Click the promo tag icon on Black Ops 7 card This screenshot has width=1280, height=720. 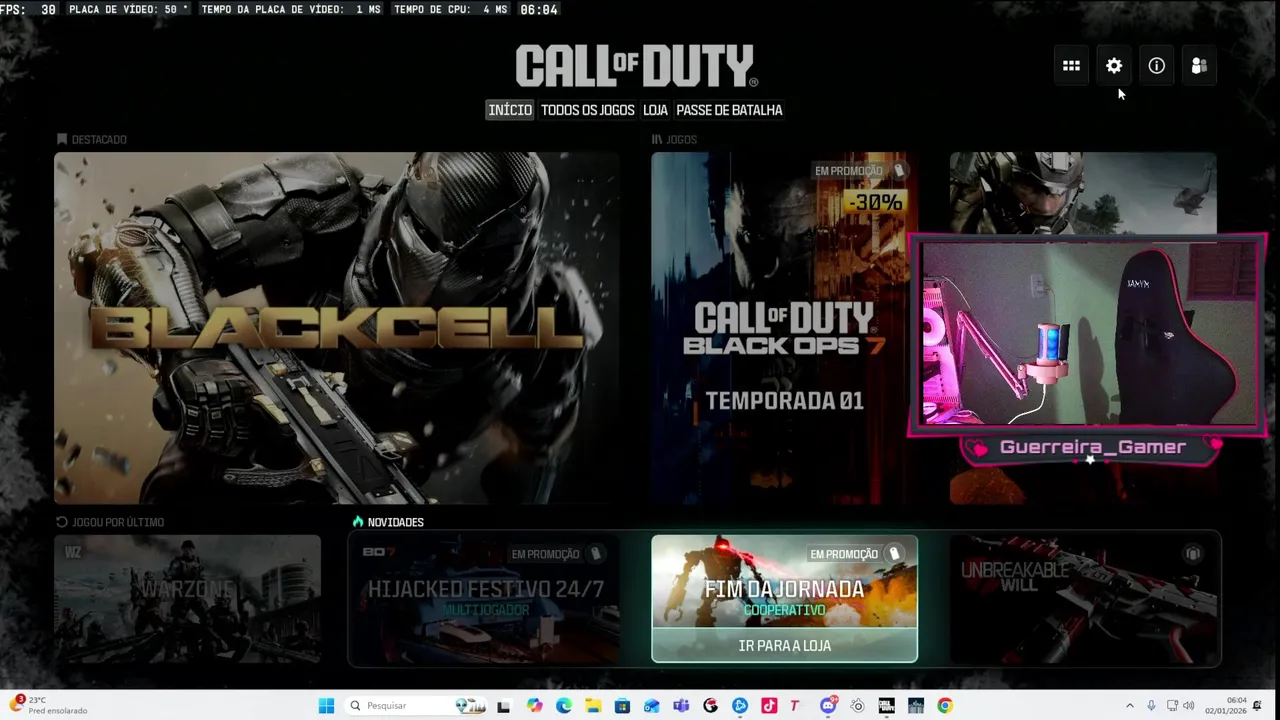coord(898,171)
